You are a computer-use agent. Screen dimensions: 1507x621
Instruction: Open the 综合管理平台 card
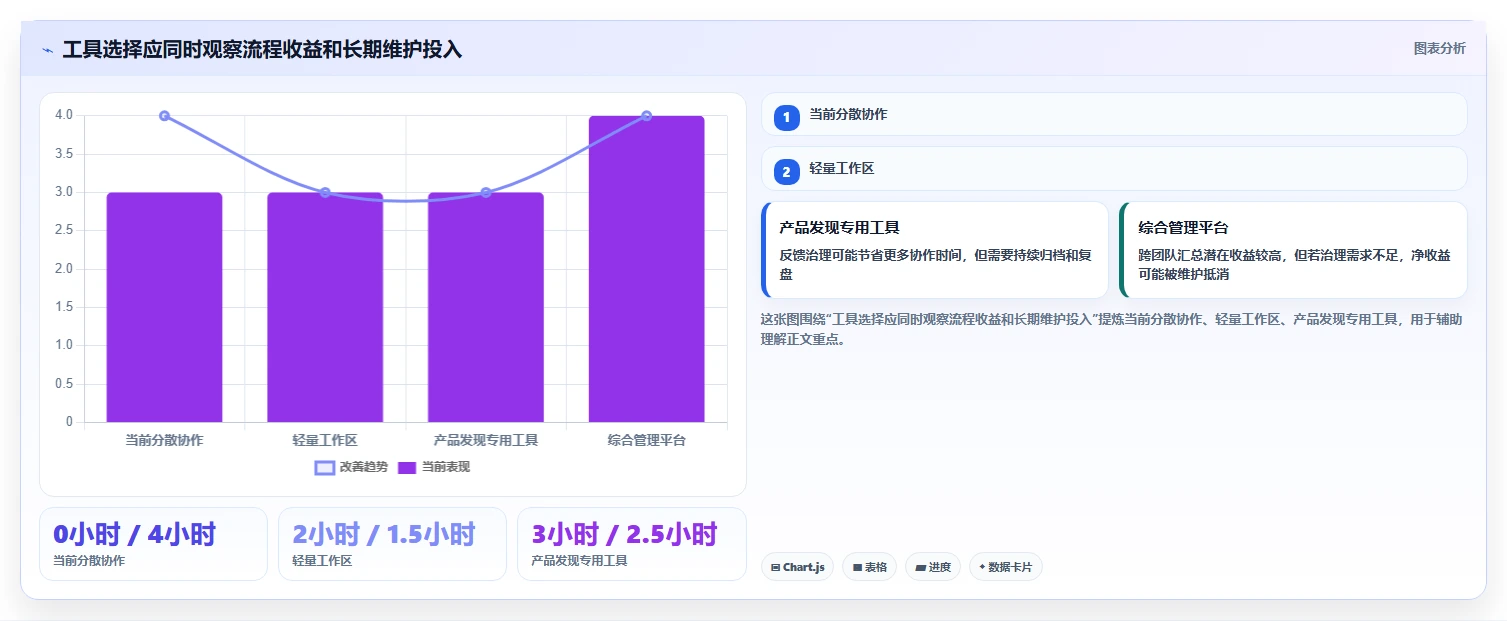[1293, 250]
